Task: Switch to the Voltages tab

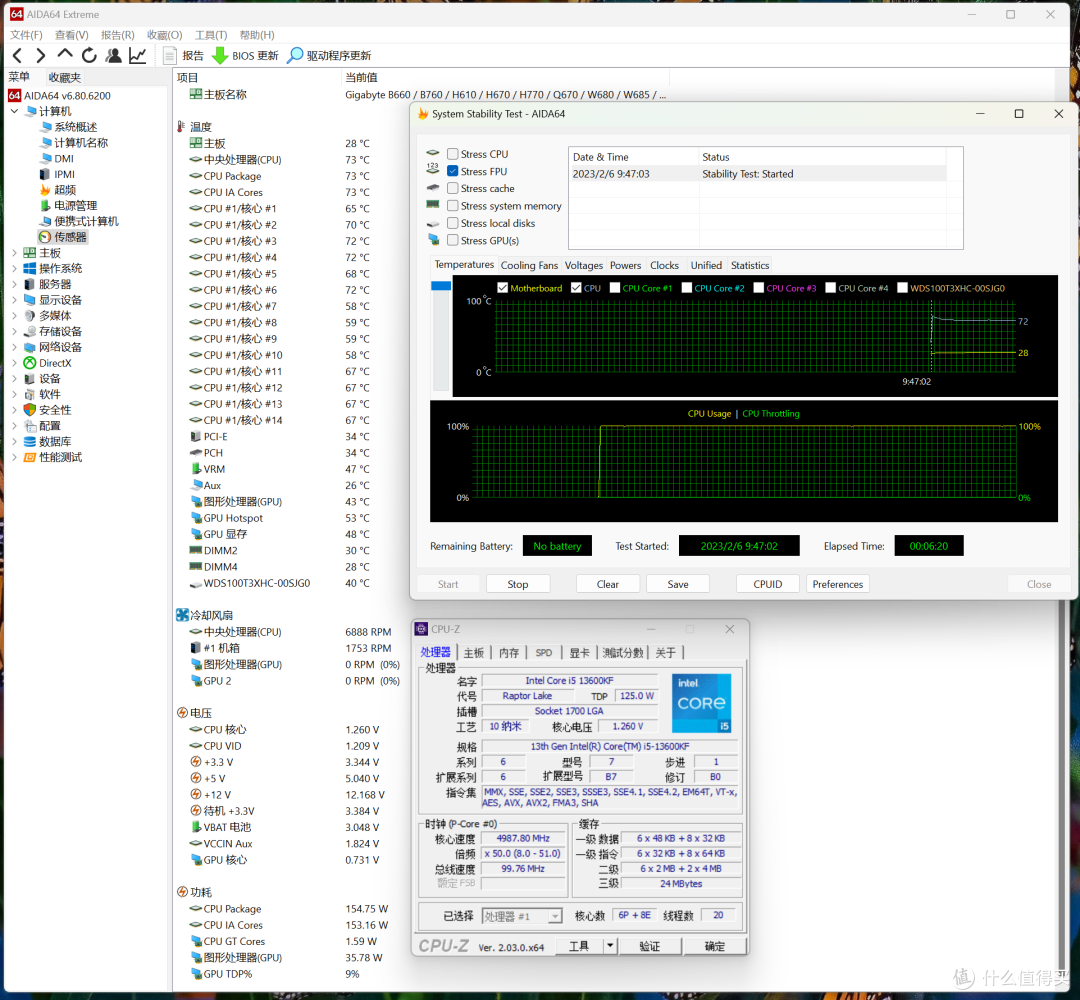Action: [583, 265]
